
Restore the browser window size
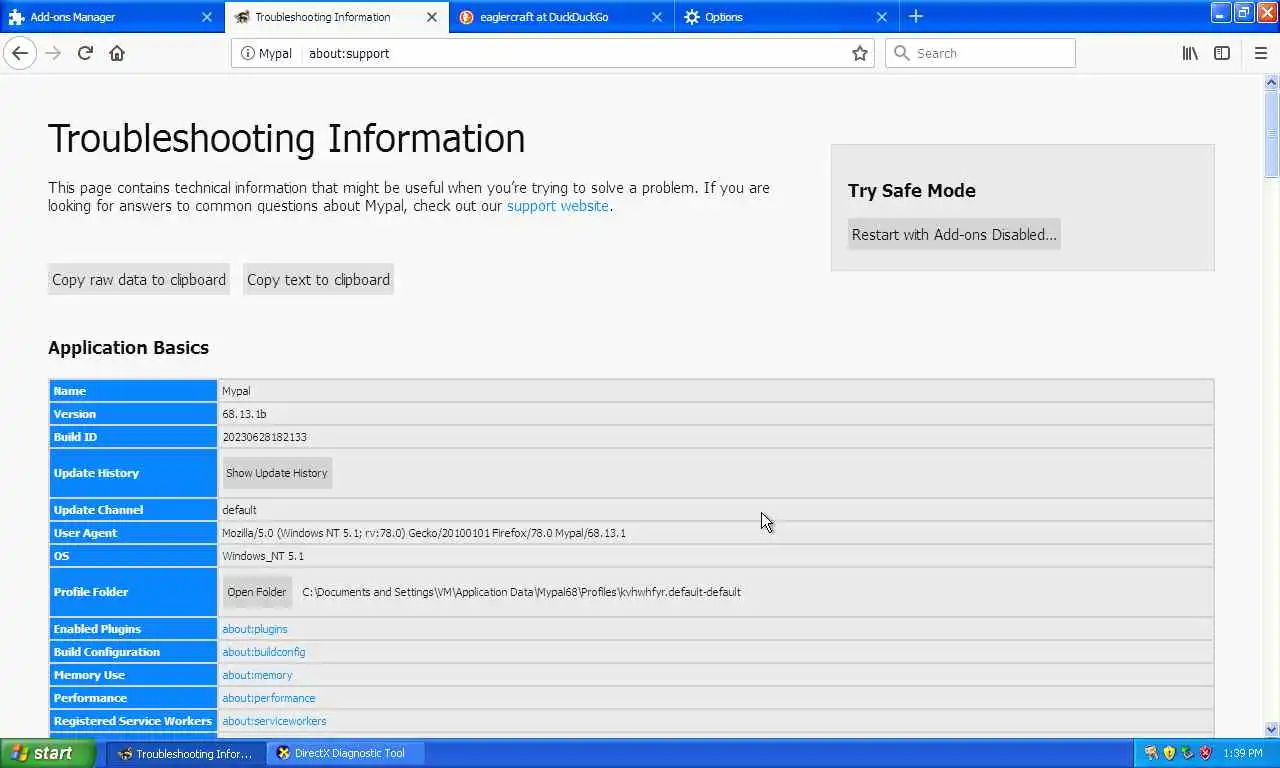[1244, 13]
